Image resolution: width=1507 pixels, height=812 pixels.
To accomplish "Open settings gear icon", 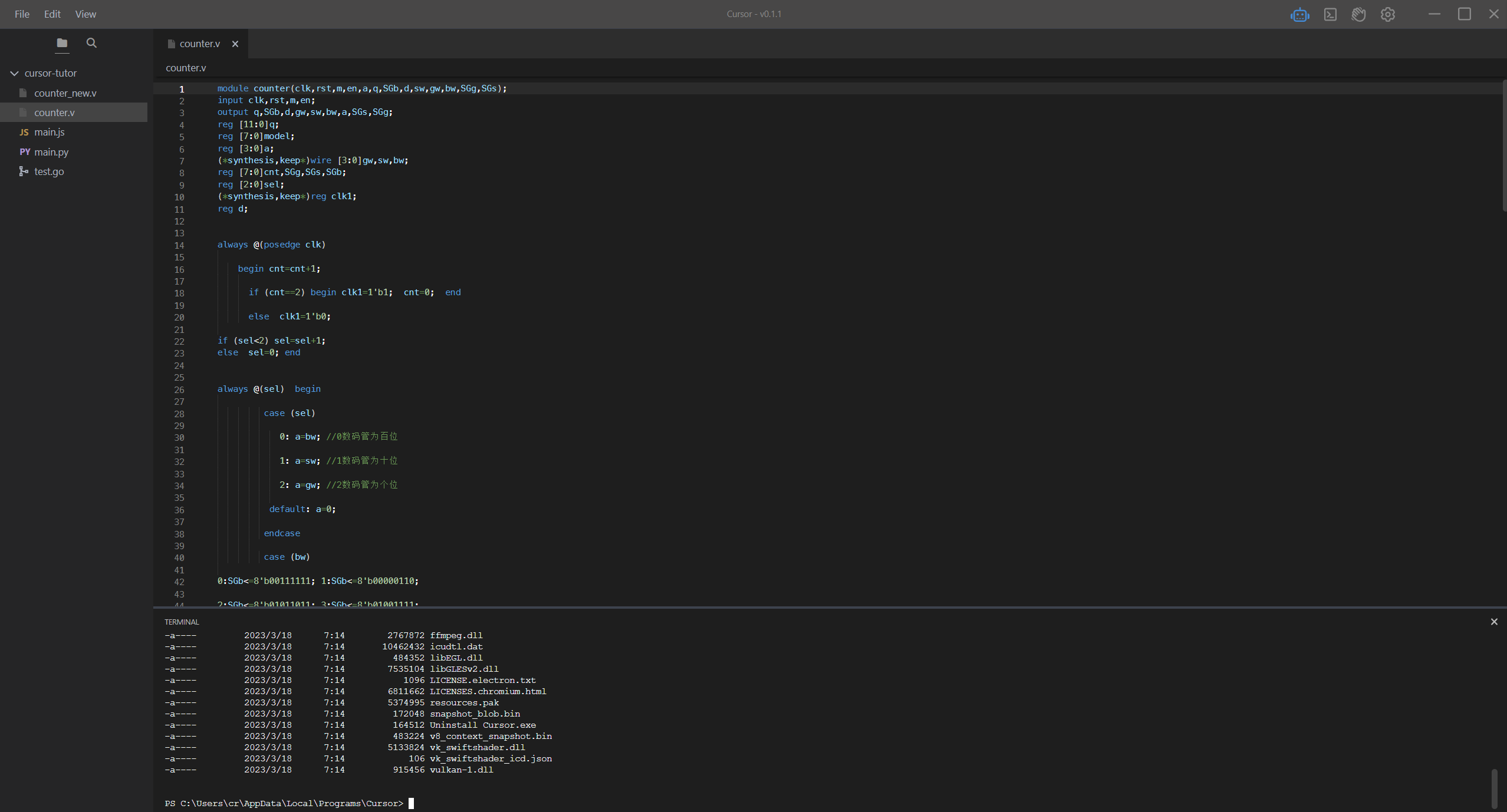I will tap(1388, 15).
